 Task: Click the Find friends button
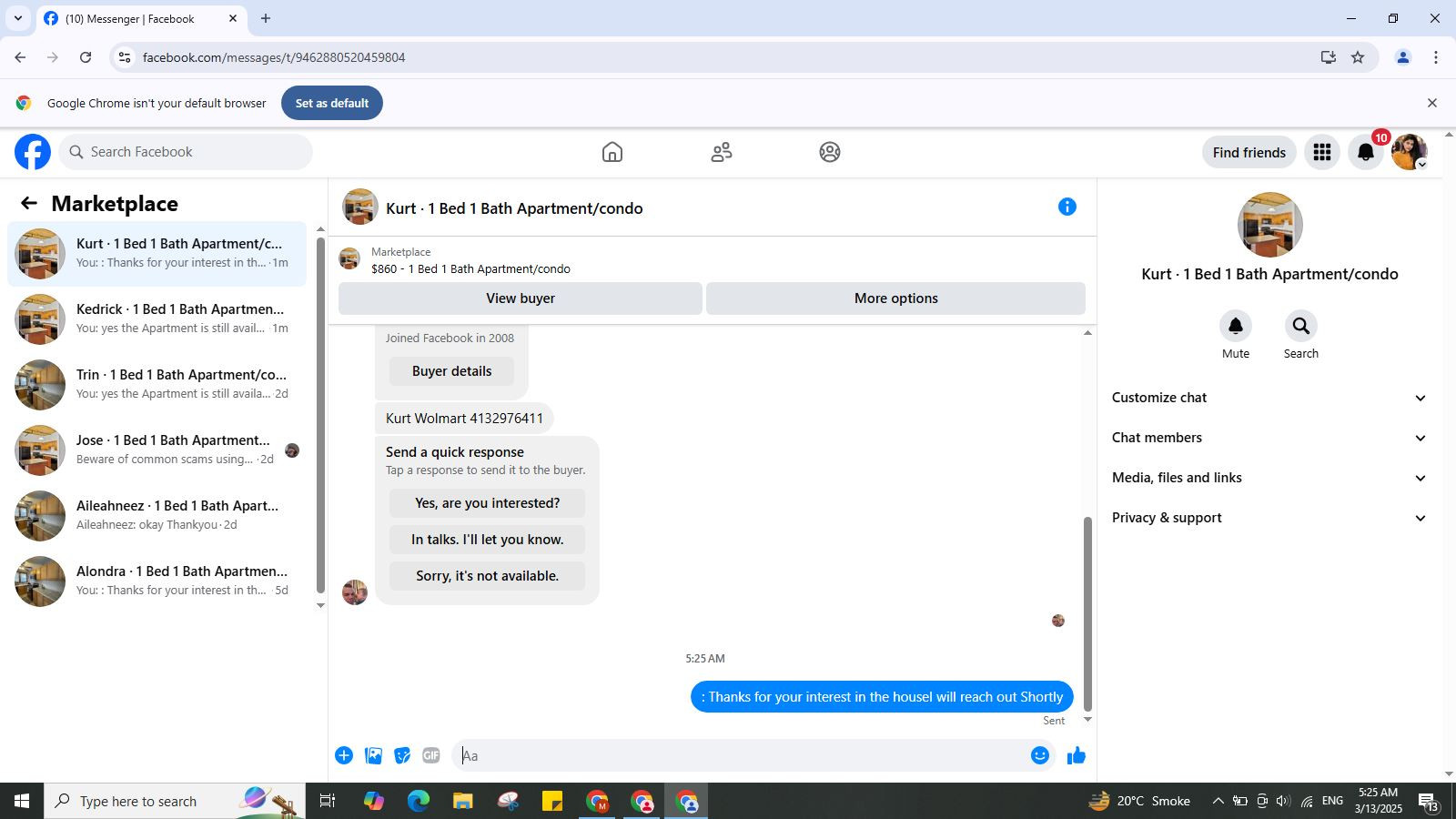[x=1249, y=152]
